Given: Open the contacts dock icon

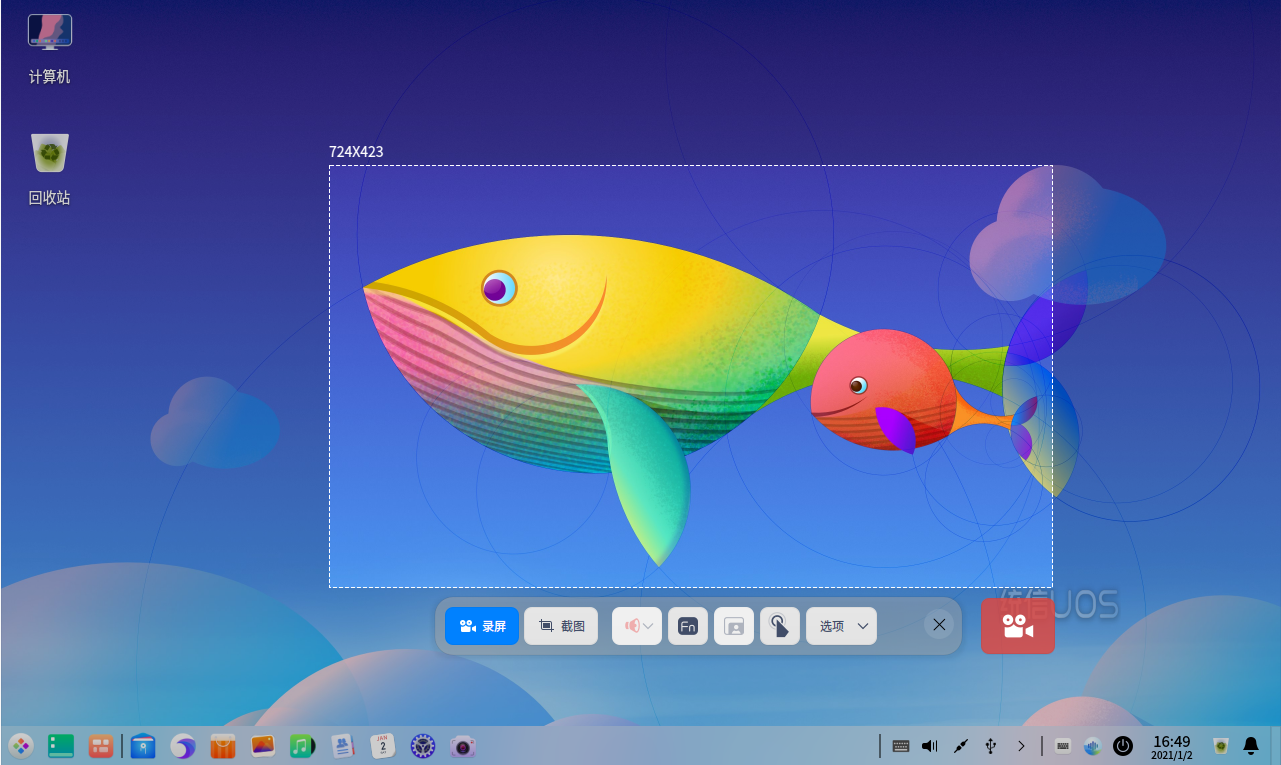Looking at the screenshot, I should pyautogui.click(x=343, y=745).
